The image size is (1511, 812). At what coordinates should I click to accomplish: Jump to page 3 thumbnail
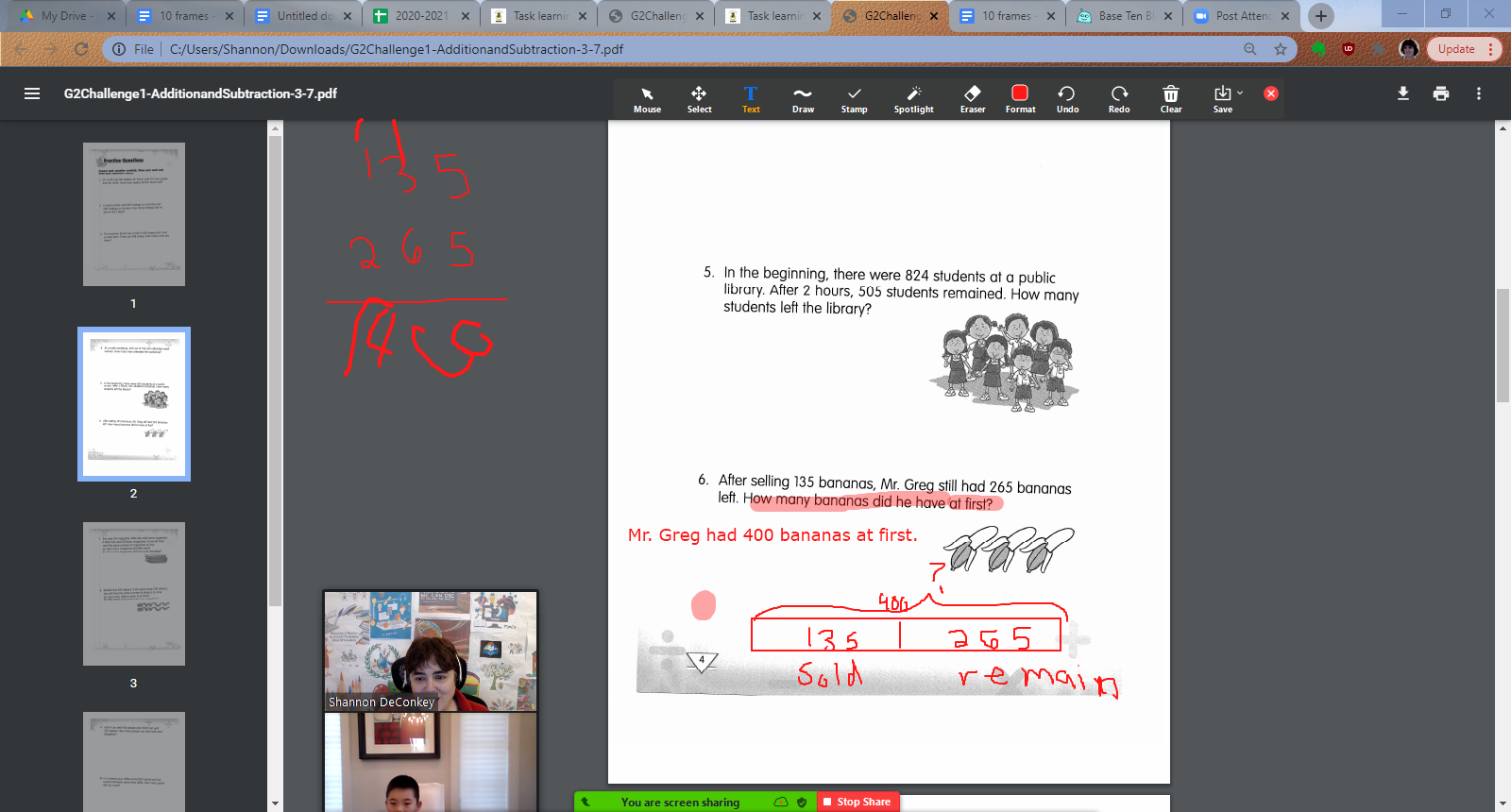click(134, 594)
